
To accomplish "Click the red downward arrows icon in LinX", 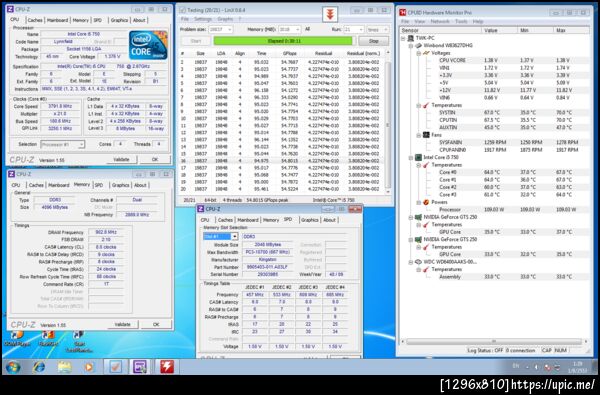I will tap(330, 15).
